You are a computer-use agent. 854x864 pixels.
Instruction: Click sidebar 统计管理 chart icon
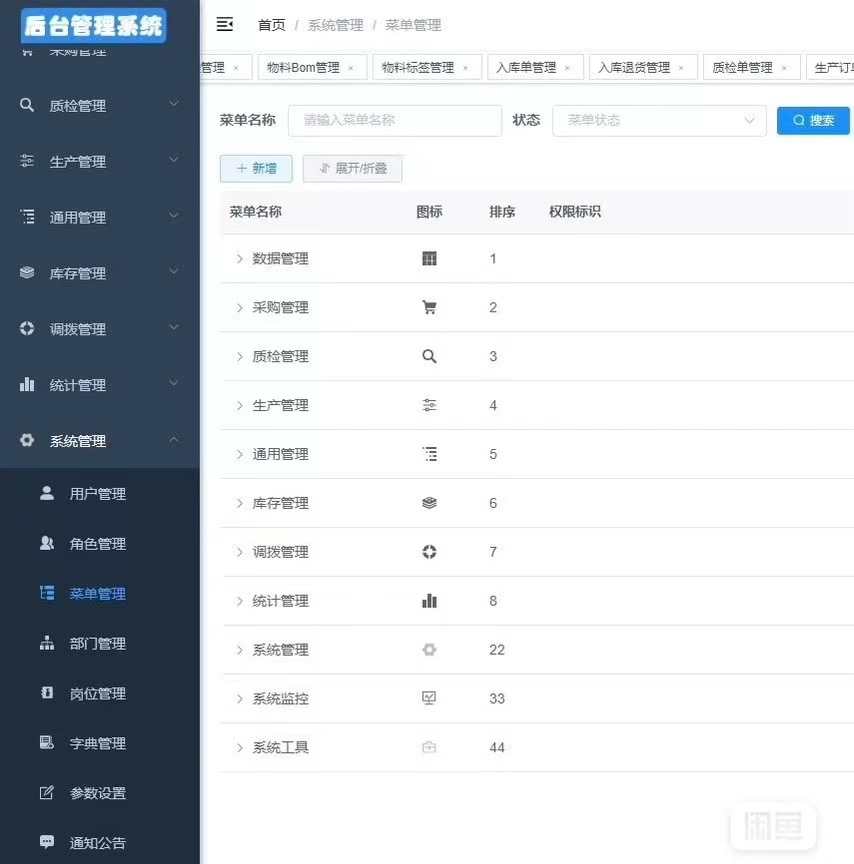(26, 384)
